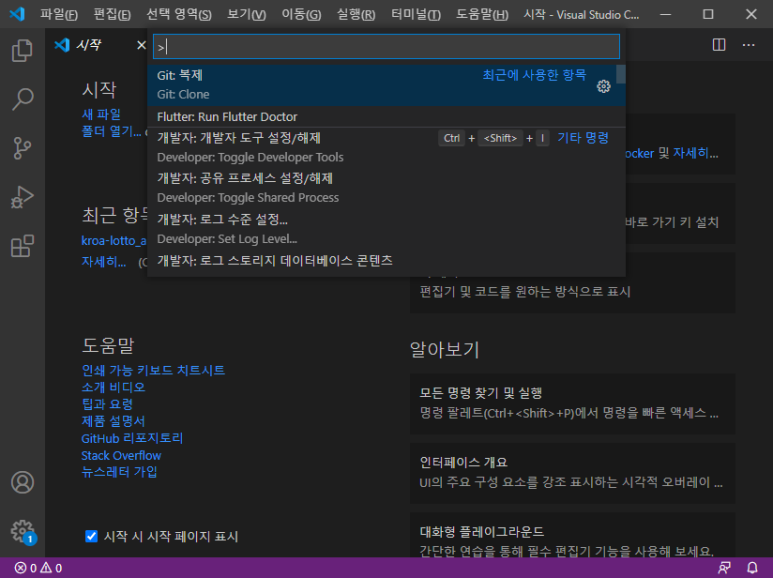Open the 보기(V) menu
Screen dimensions: 773x578
(x=246, y=14)
